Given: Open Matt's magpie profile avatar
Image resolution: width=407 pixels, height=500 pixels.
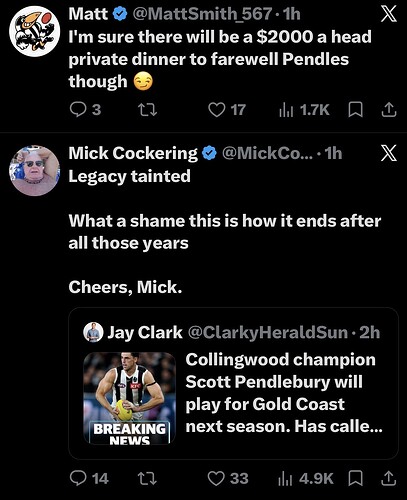Looking at the screenshot, I should [35, 31].
